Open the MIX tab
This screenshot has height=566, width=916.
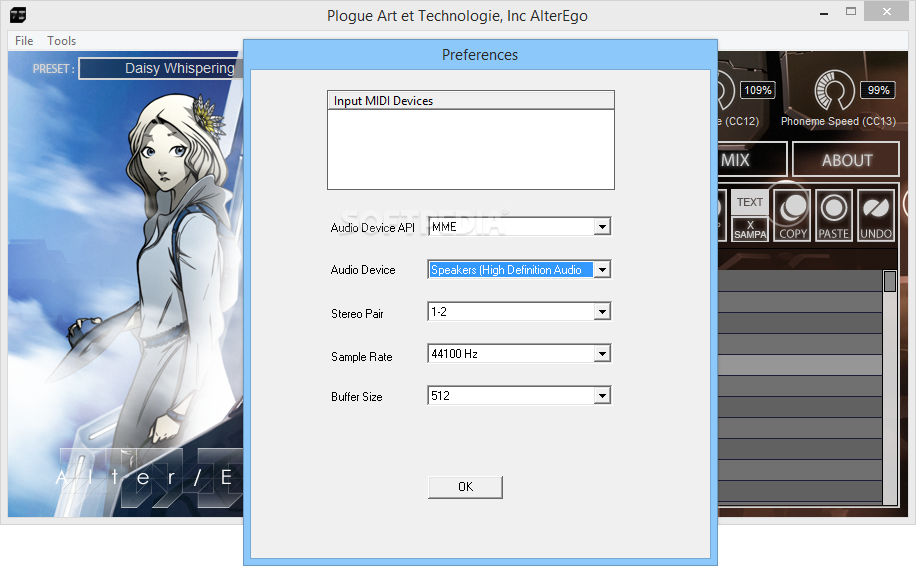click(752, 159)
